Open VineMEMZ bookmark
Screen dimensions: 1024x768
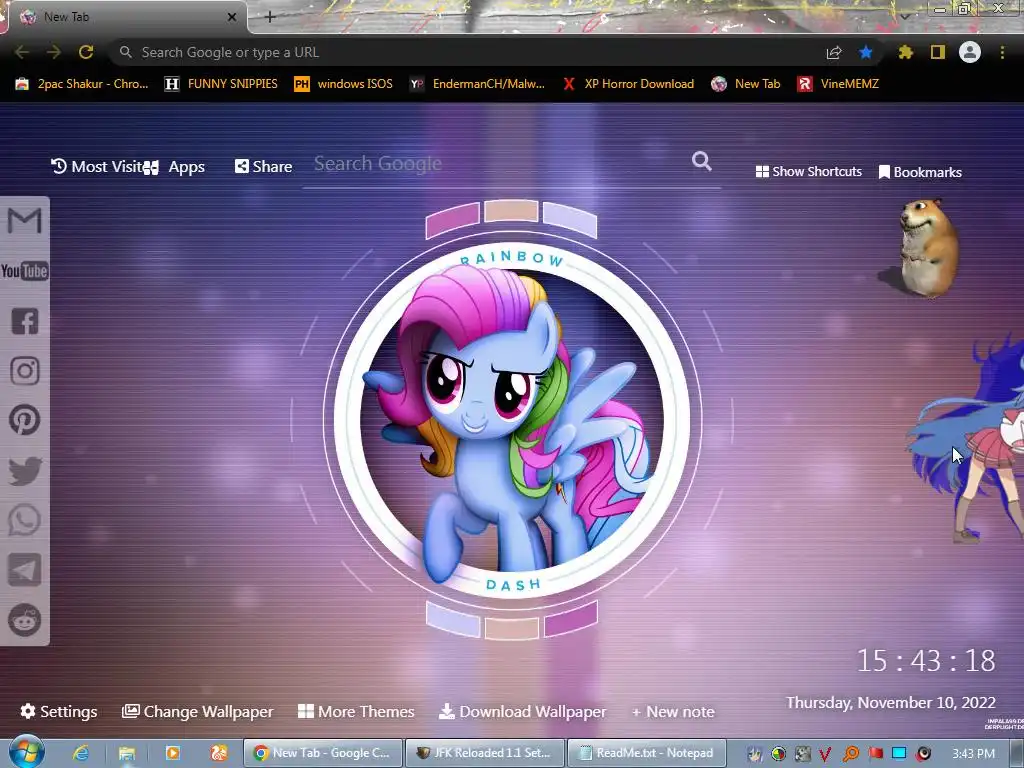pyautogui.click(x=839, y=84)
